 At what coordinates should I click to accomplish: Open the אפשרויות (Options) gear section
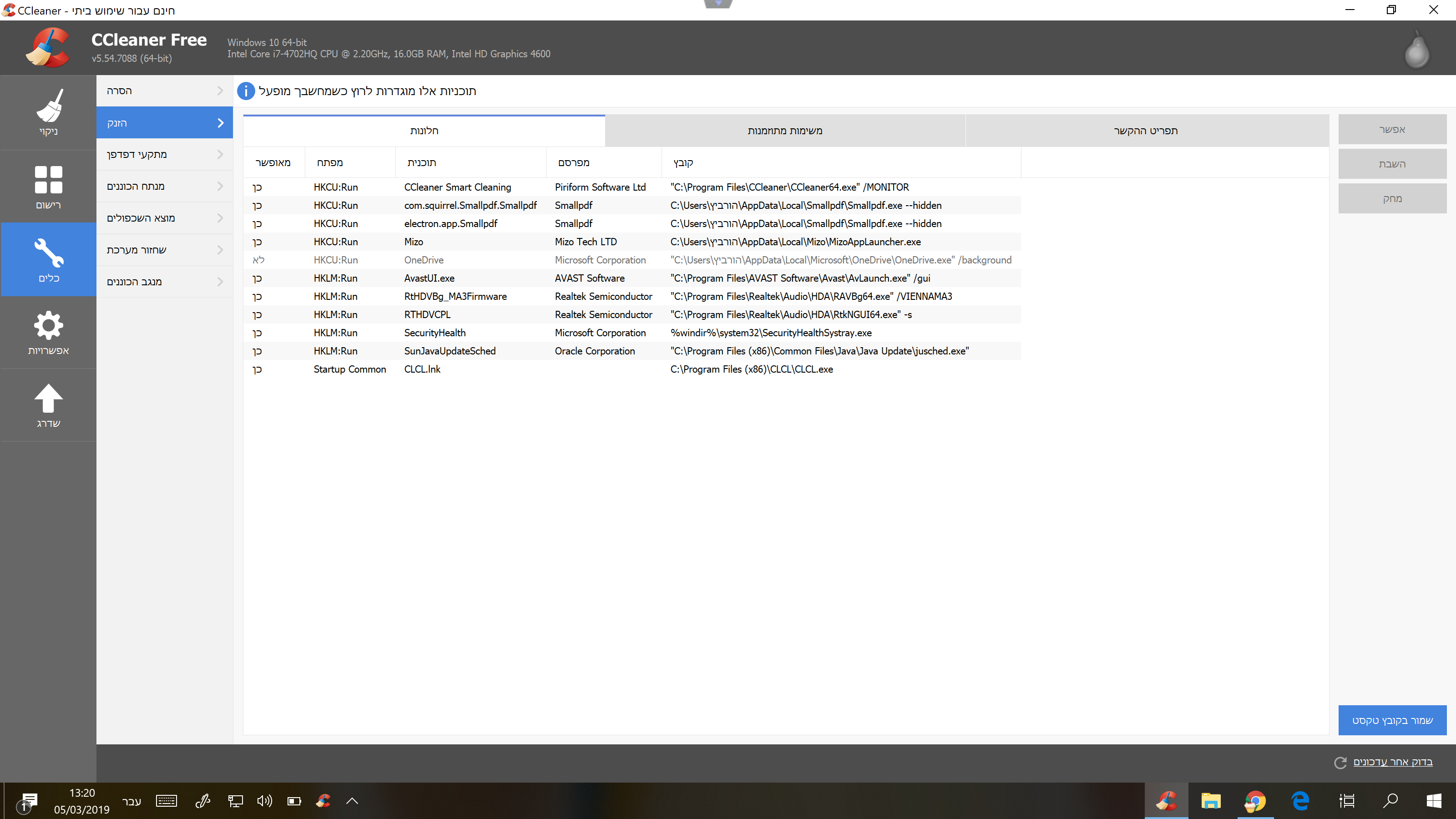(48, 332)
